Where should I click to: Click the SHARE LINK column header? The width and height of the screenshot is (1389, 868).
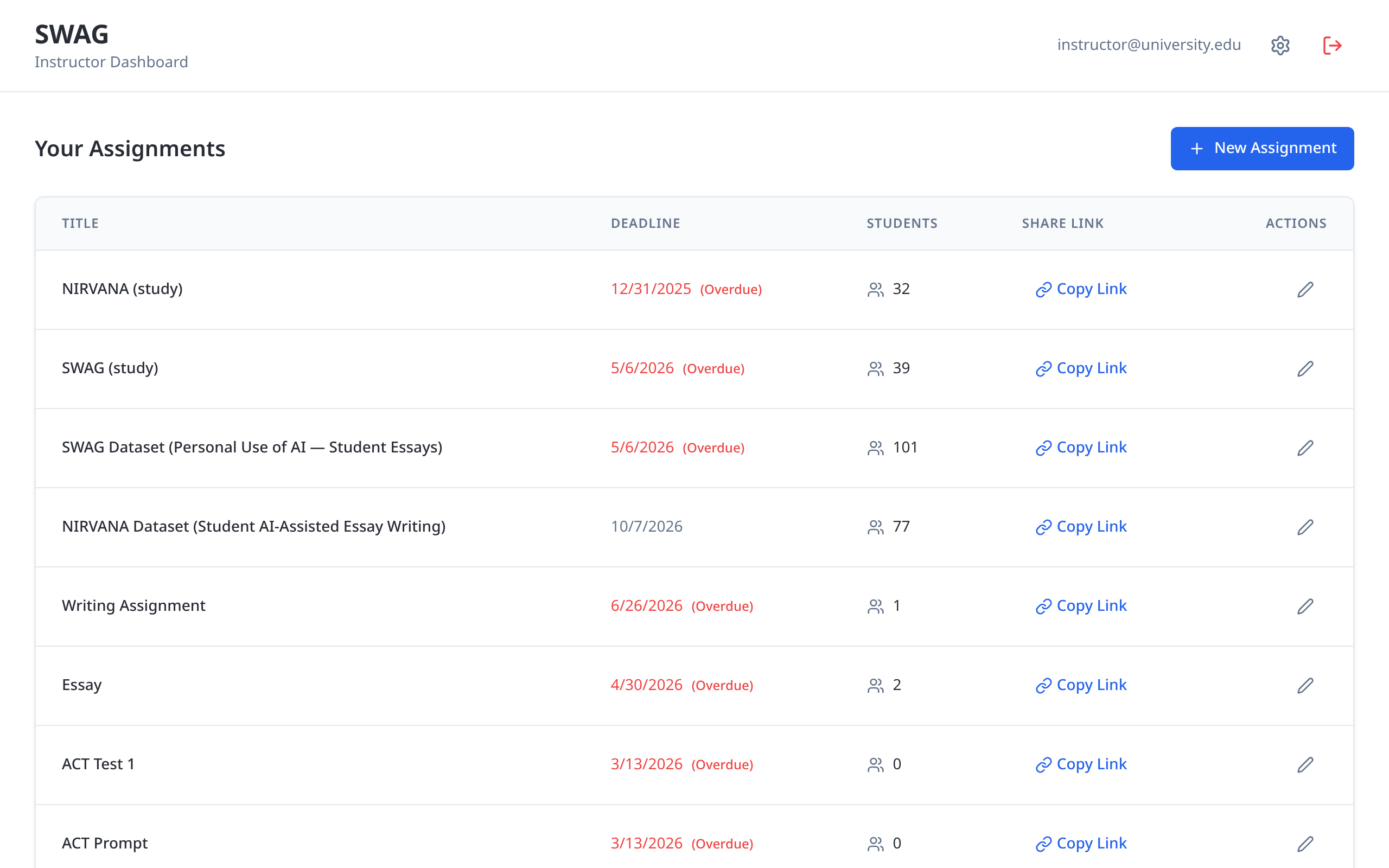(1062, 224)
